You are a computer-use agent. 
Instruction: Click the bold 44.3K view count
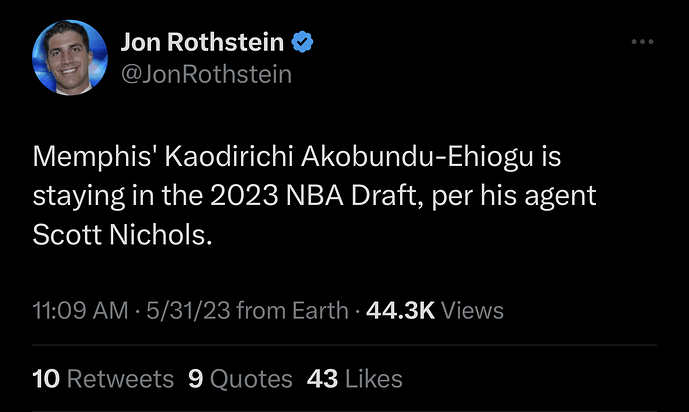(400, 311)
